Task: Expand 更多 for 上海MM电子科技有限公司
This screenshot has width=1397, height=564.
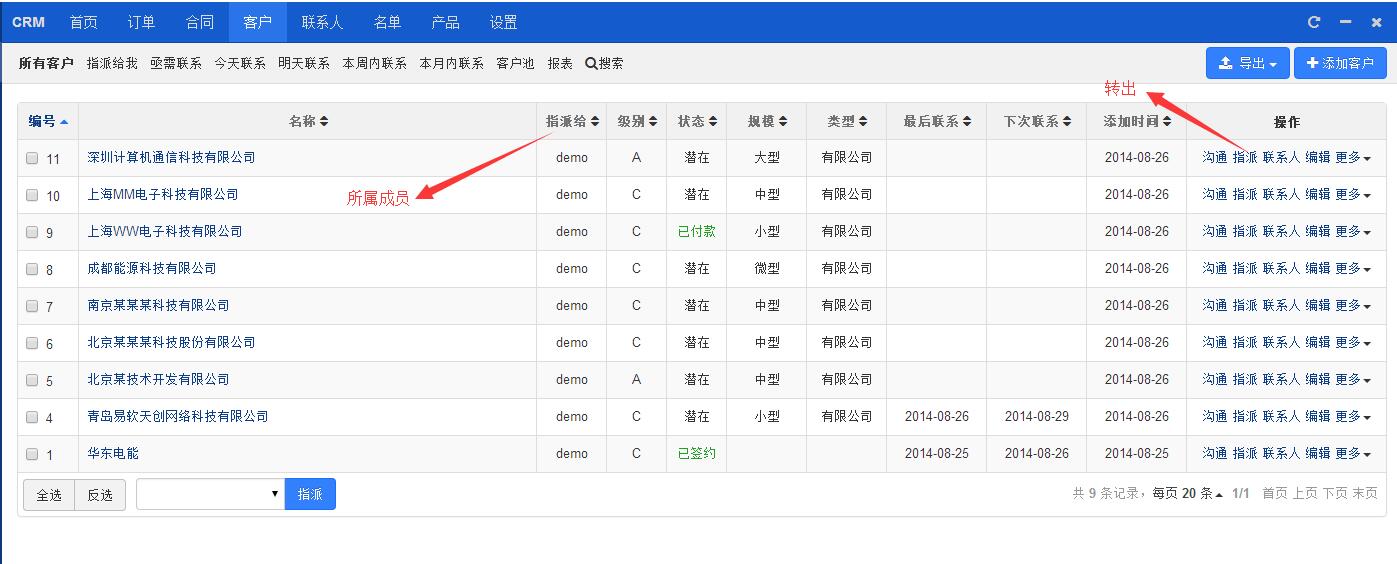Action: [x=1353, y=194]
